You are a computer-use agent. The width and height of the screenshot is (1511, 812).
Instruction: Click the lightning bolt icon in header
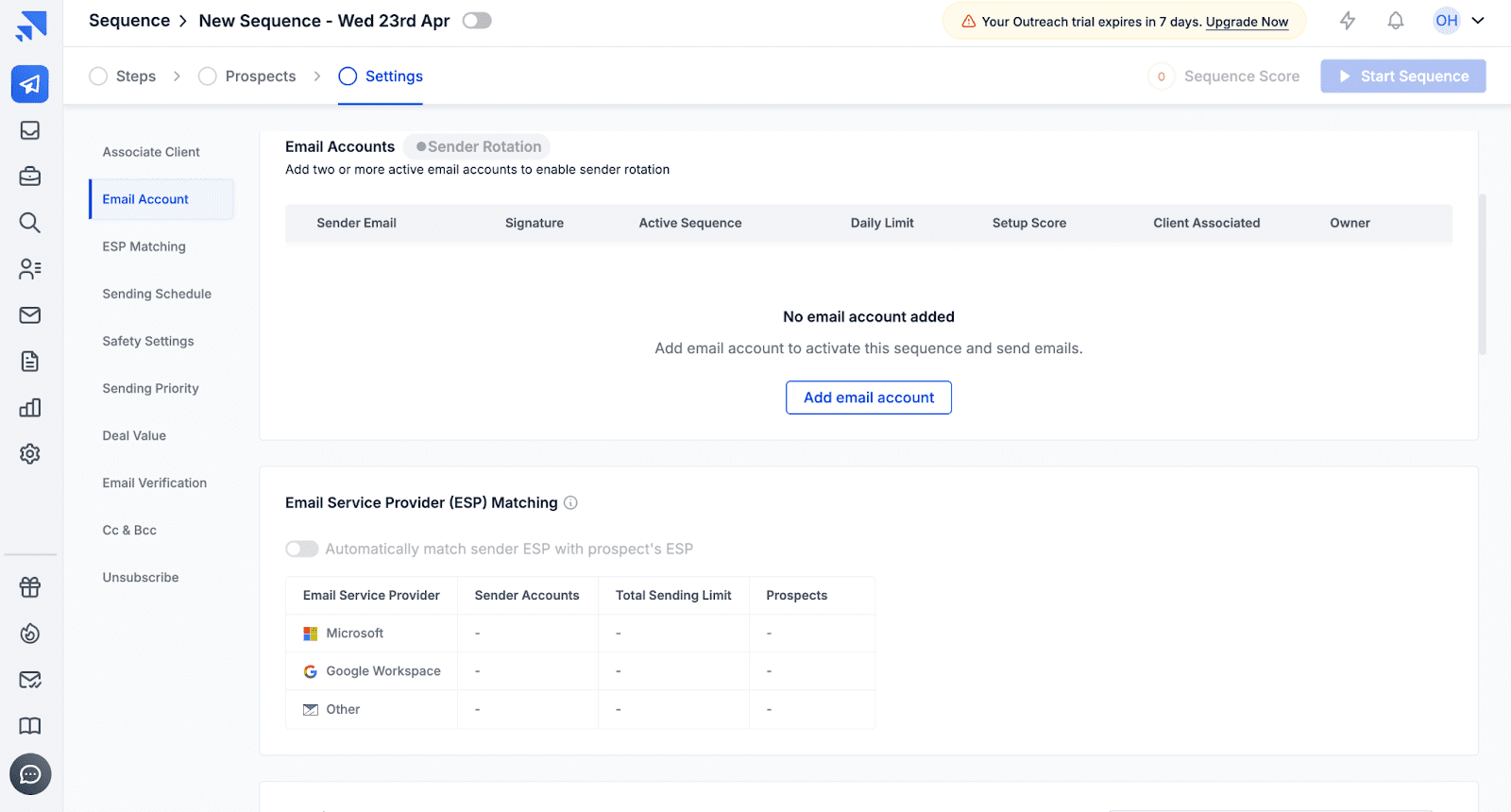1348,21
